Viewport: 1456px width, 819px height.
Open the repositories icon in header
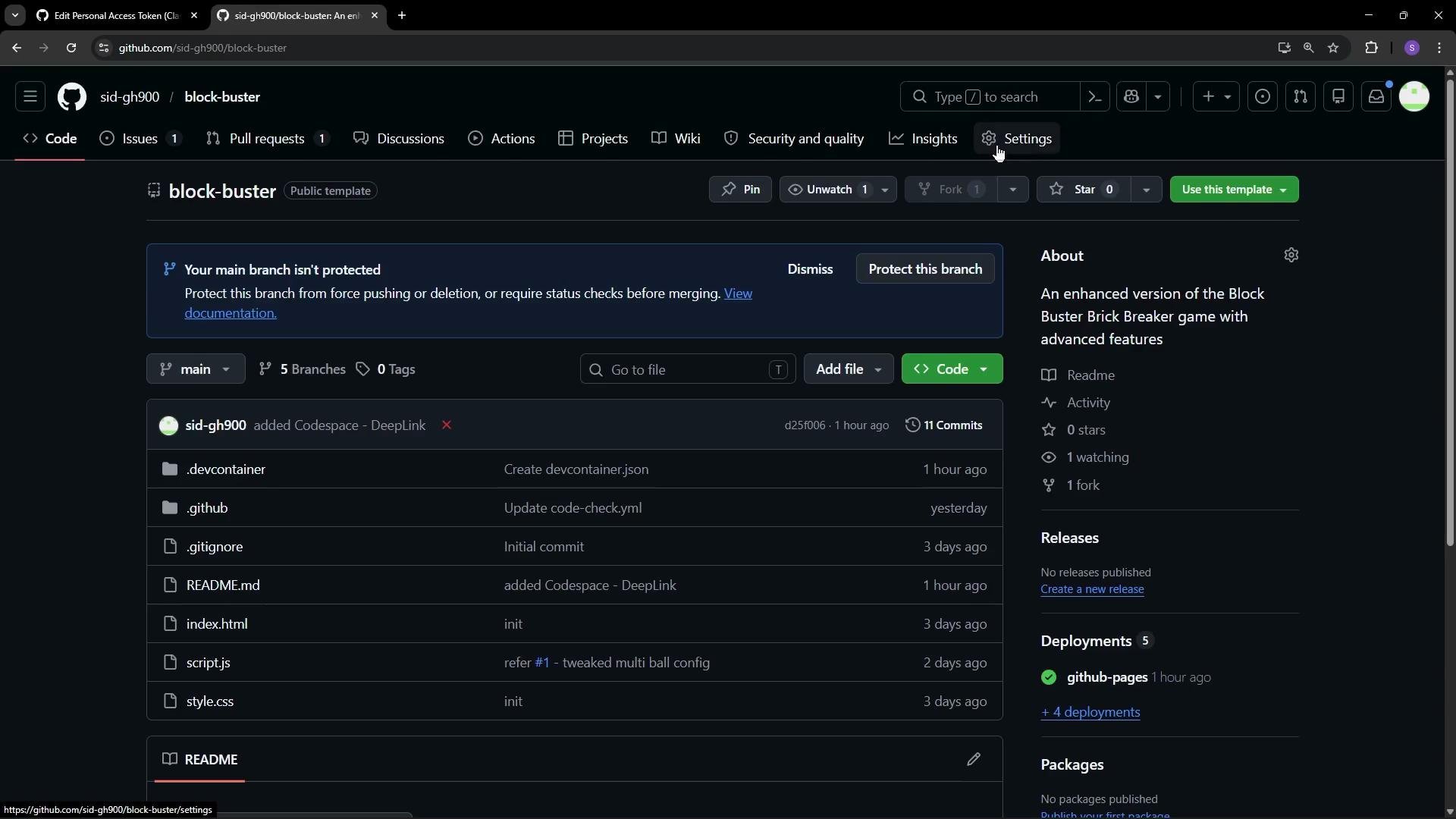click(1338, 97)
